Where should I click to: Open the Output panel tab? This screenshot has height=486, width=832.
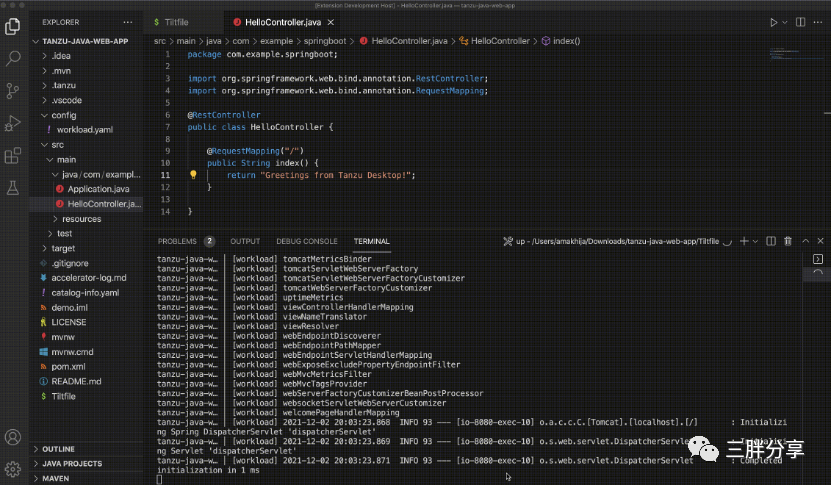(x=245, y=241)
